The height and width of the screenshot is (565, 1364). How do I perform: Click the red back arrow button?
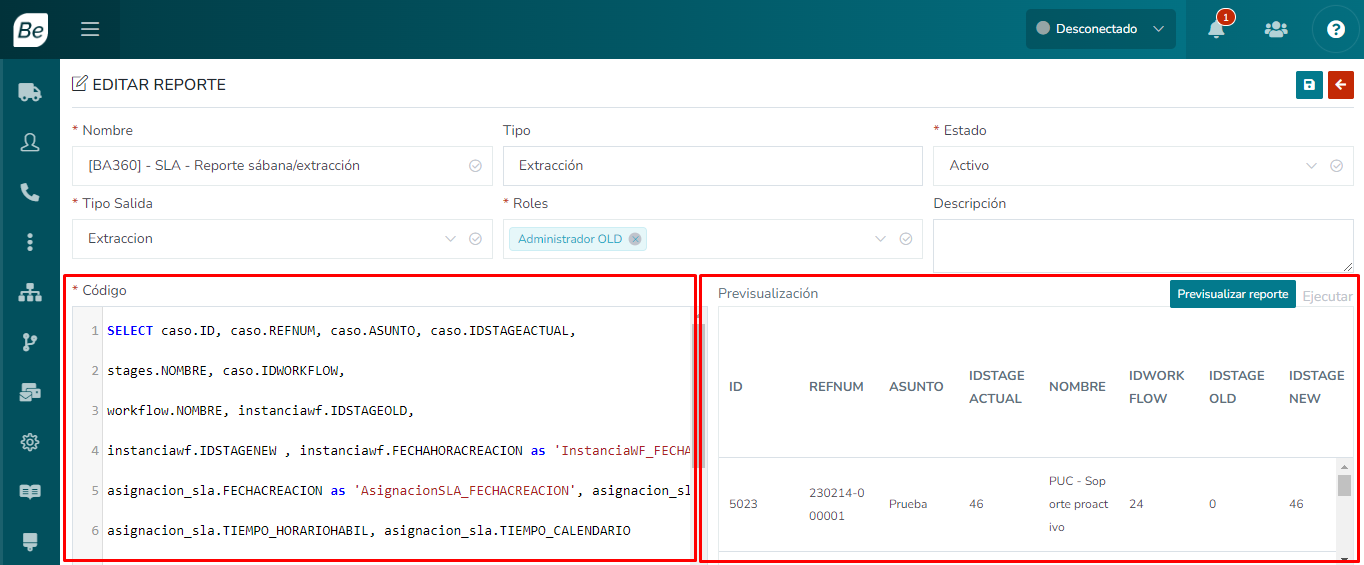coord(1340,85)
